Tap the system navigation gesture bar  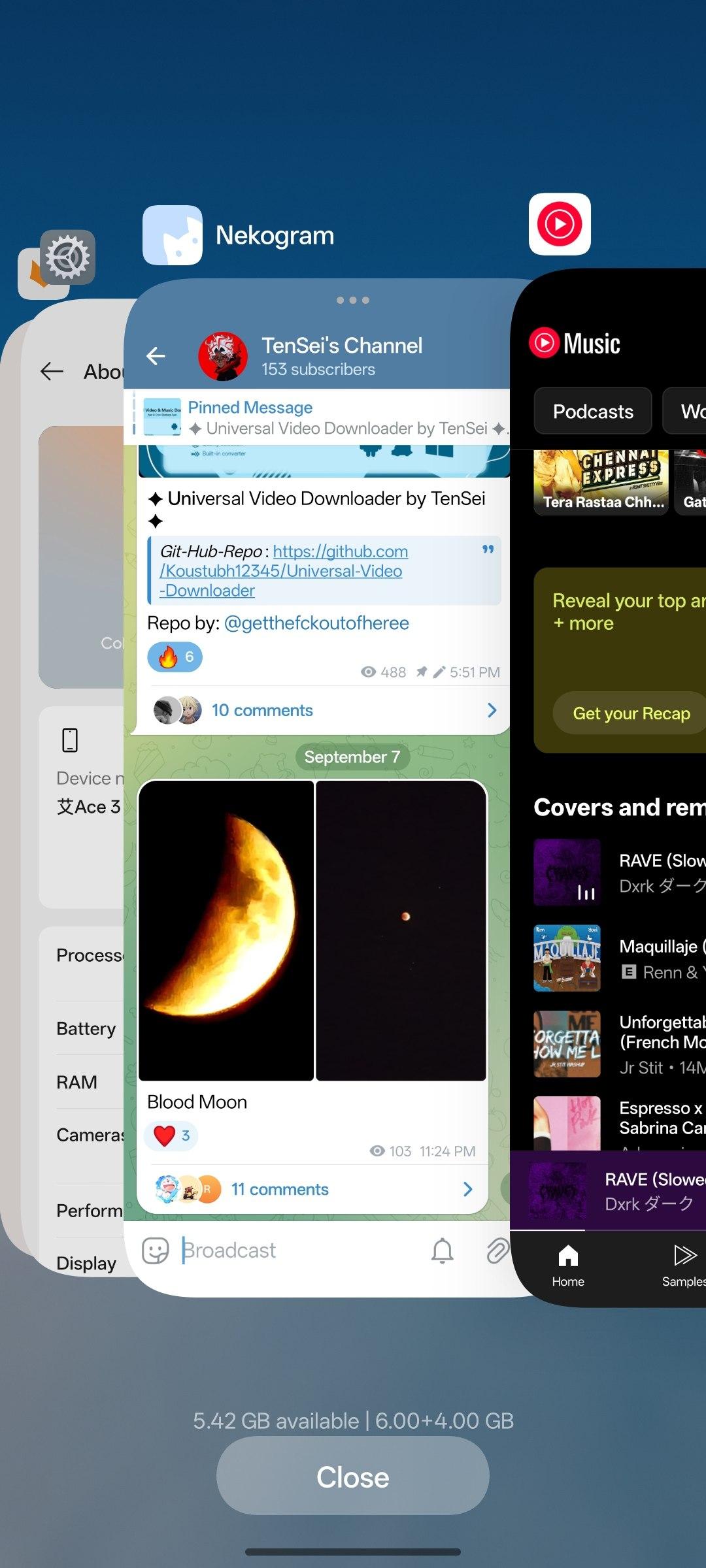click(x=353, y=1552)
